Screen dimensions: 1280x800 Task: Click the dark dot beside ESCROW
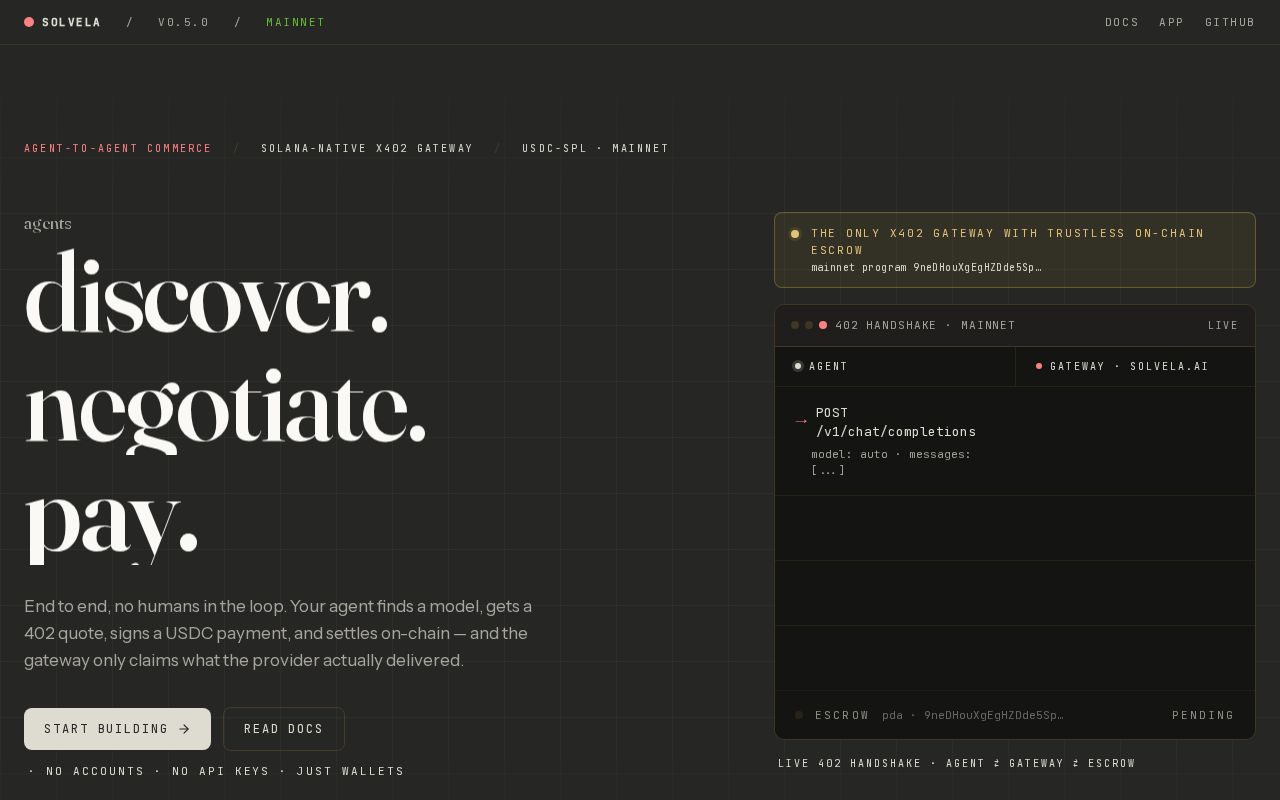point(799,715)
